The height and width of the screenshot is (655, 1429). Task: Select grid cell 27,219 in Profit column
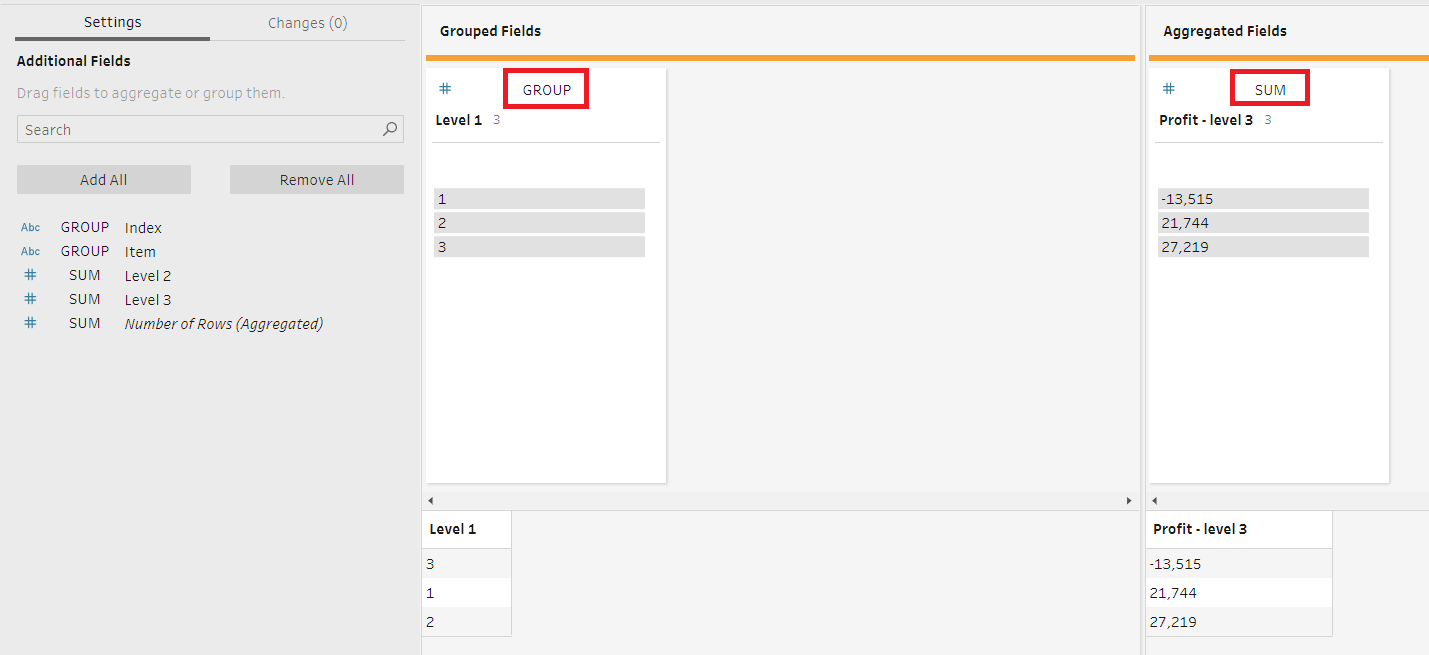pos(1239,622)
